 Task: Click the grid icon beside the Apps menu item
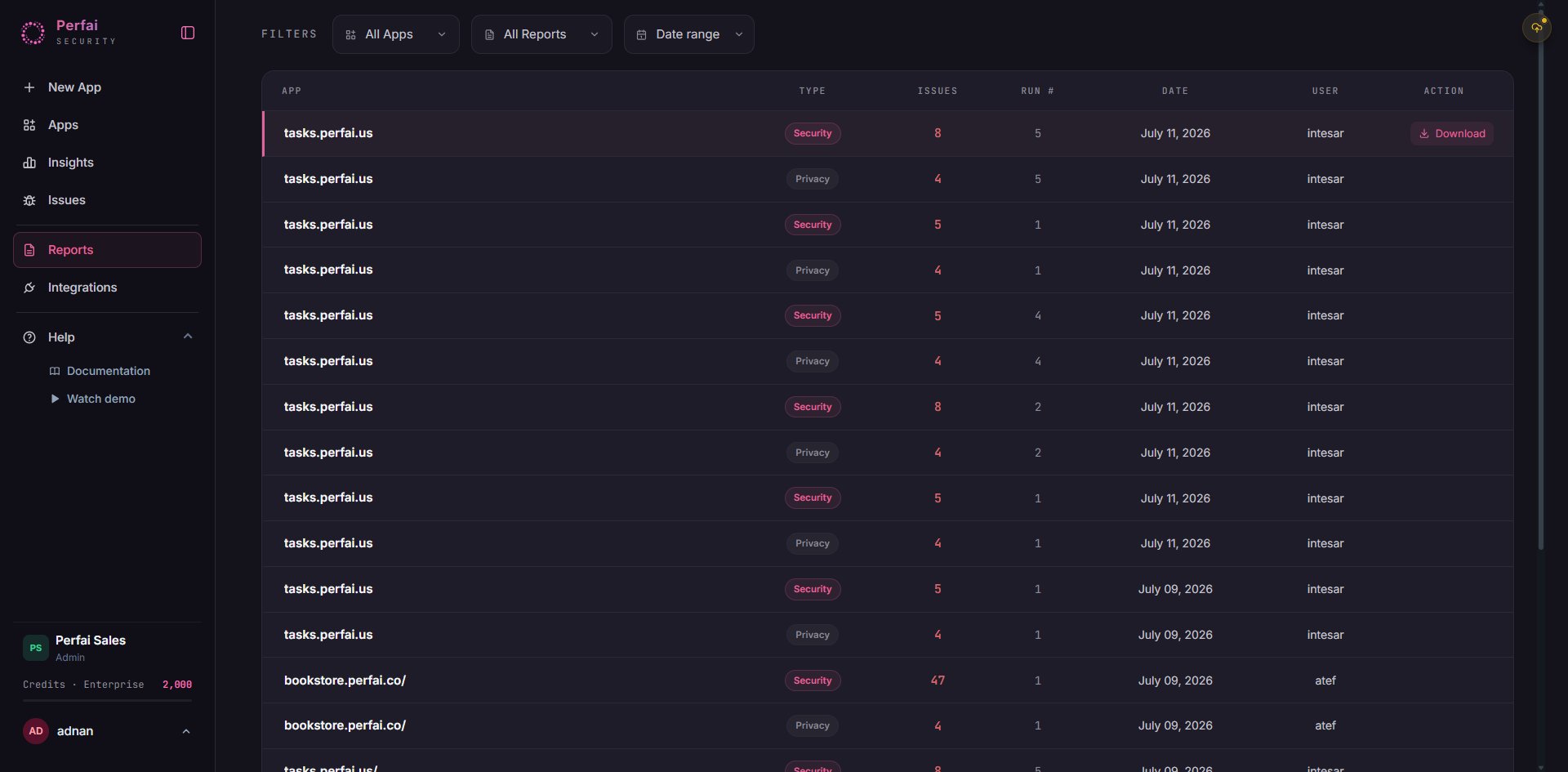(29, 125)
